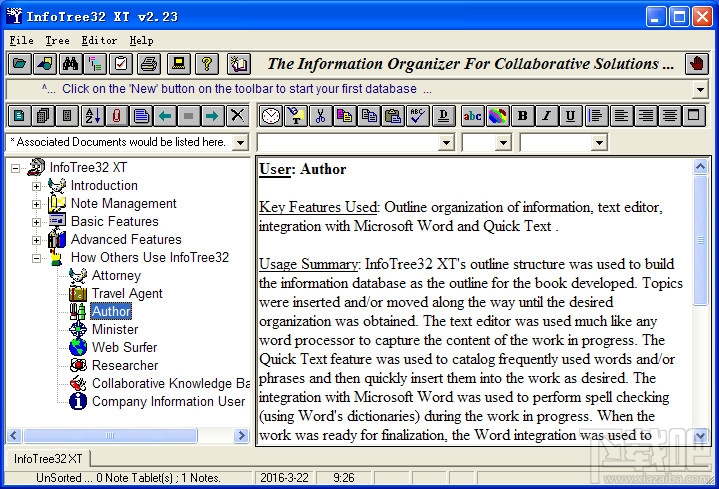Click the gray square icon between arrows
The image size is (719, 489).
pos(189,116)
